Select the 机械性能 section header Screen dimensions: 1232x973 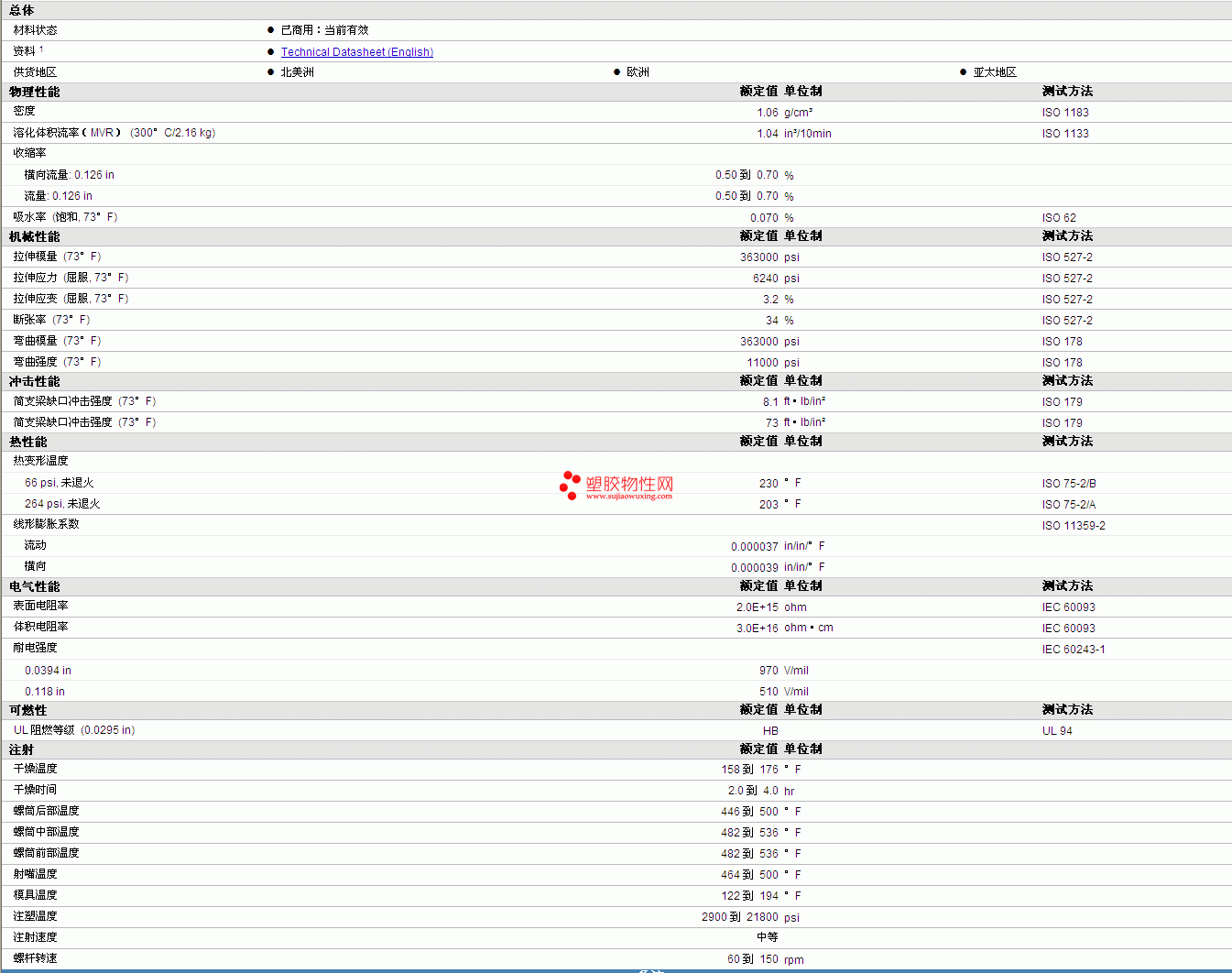[x=35, y=236]
